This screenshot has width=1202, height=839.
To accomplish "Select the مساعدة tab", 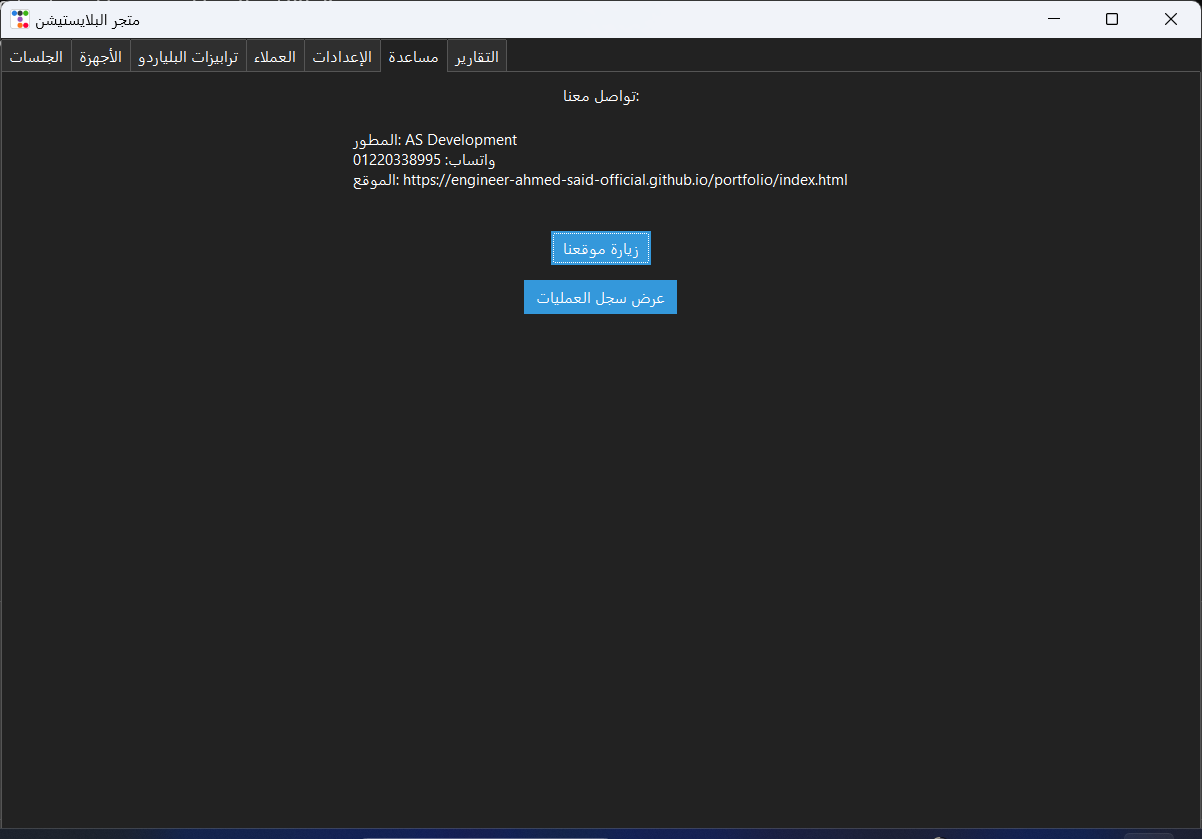I will [x=414, y=56].
